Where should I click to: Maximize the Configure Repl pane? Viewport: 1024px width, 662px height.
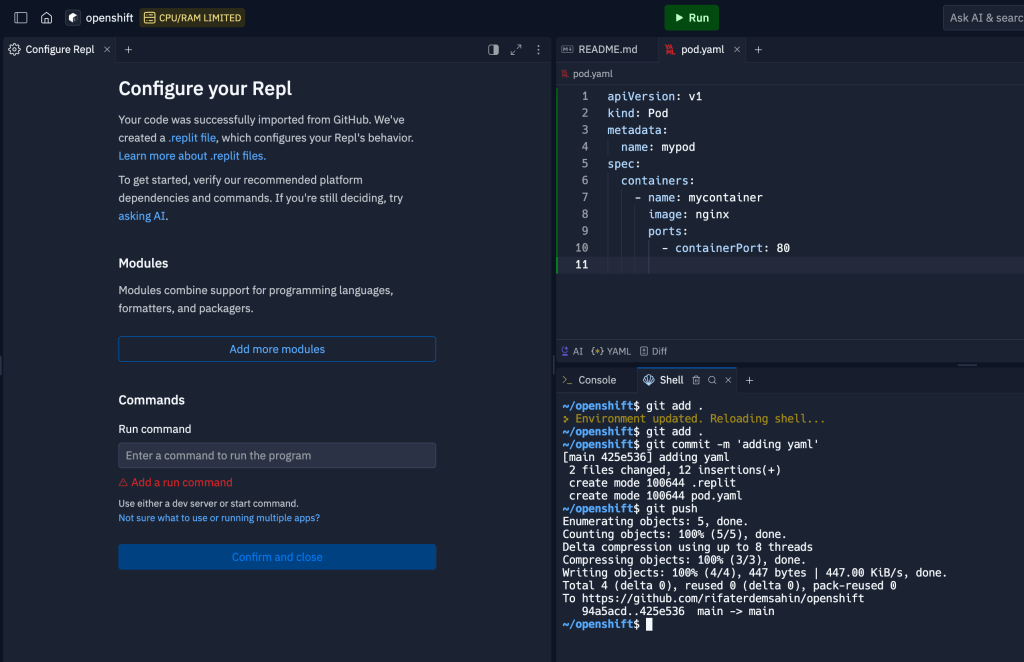point(516,50)
